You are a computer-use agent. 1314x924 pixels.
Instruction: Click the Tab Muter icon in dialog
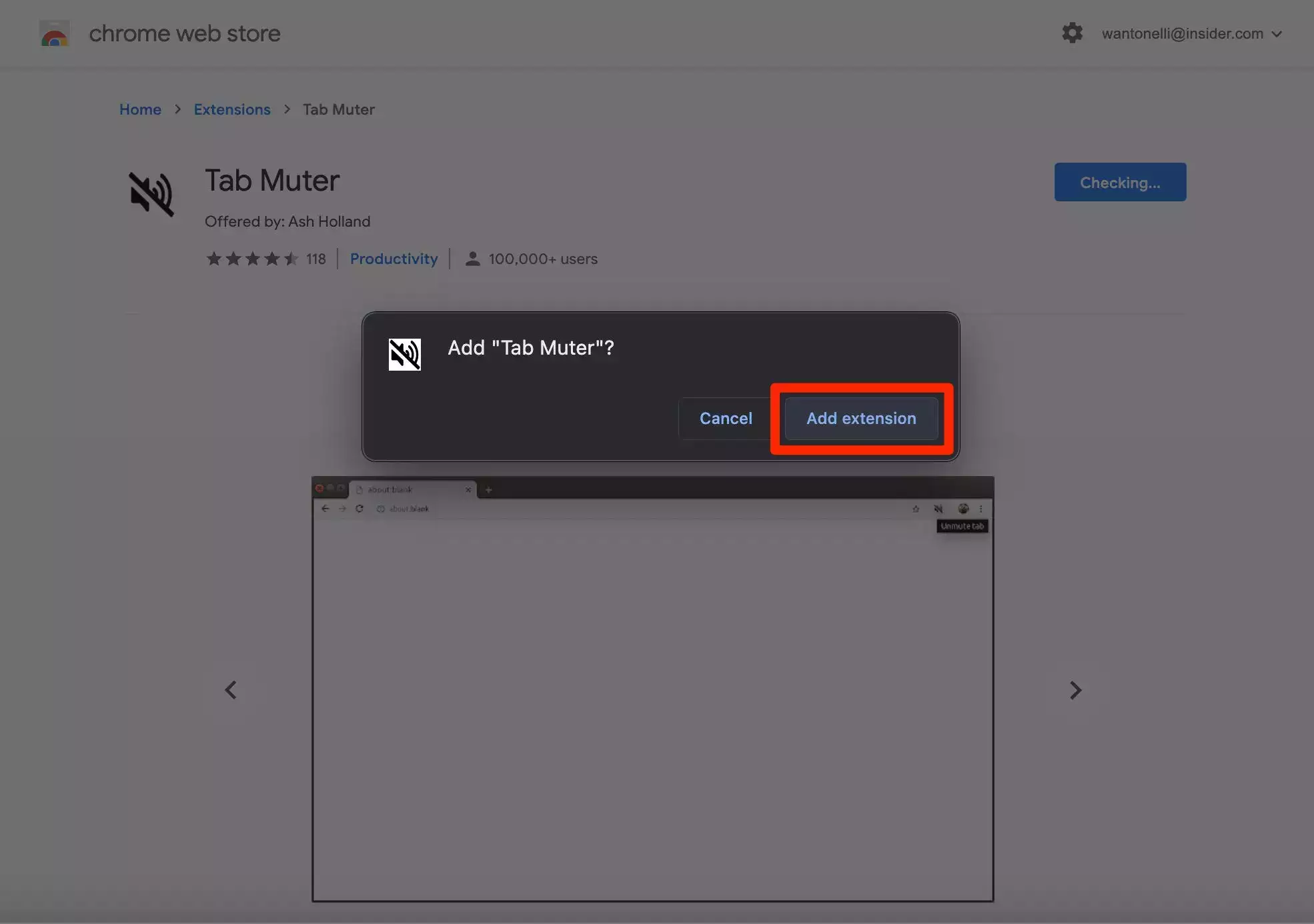point(405,354)
